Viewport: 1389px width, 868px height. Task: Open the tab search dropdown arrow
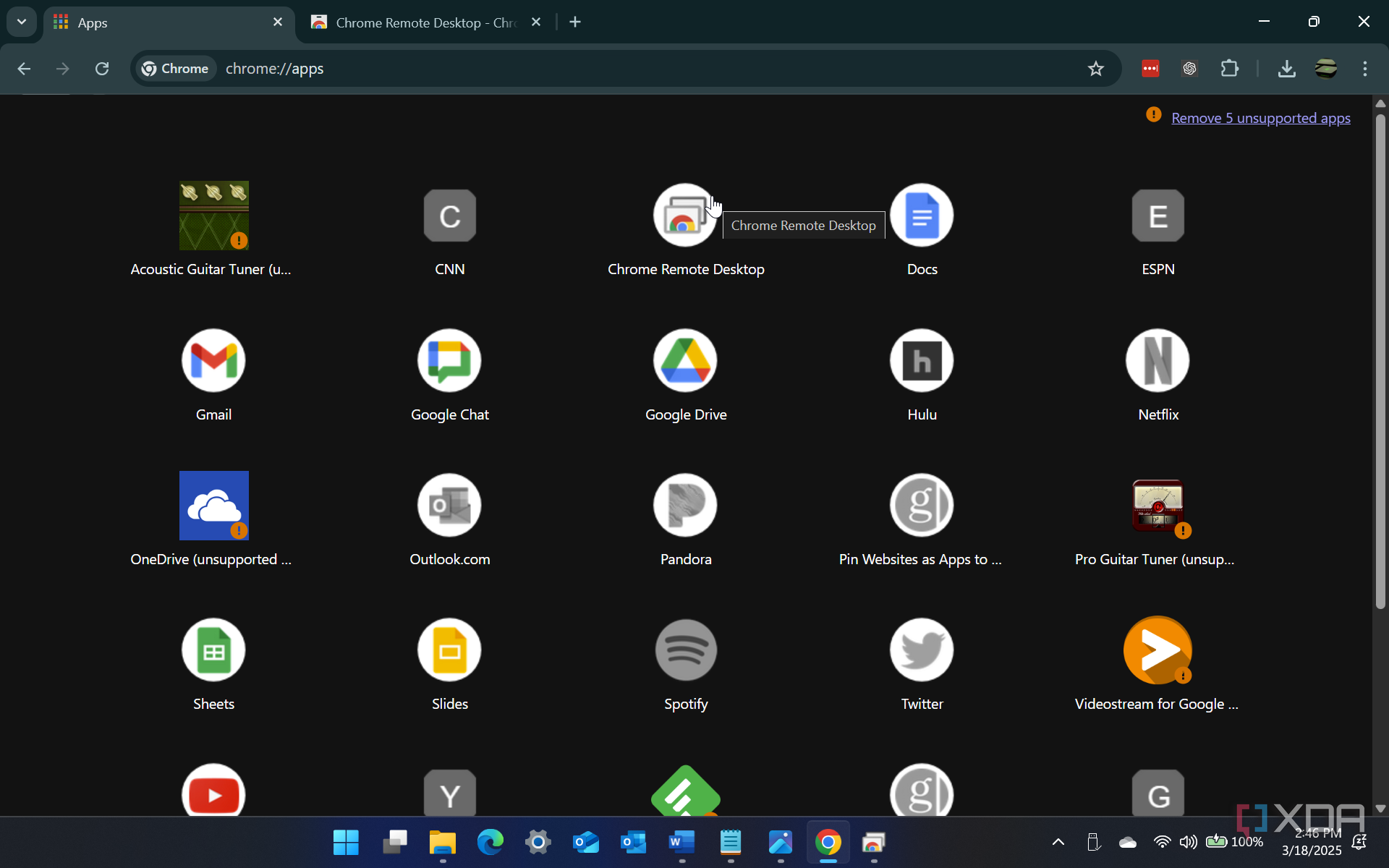pos(22,22)
